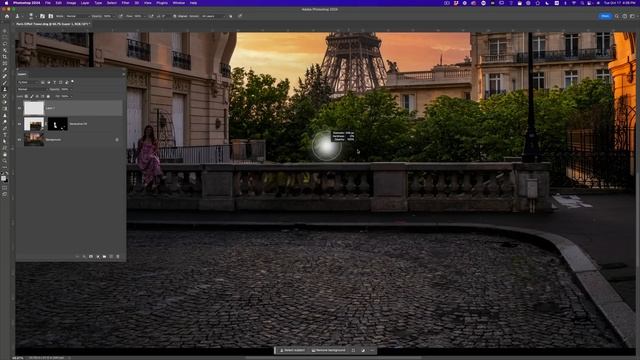Screen dimensions: 640x360
Task: Open the brush Mode dropdown in options bar
Action: (x=77, y=16)
